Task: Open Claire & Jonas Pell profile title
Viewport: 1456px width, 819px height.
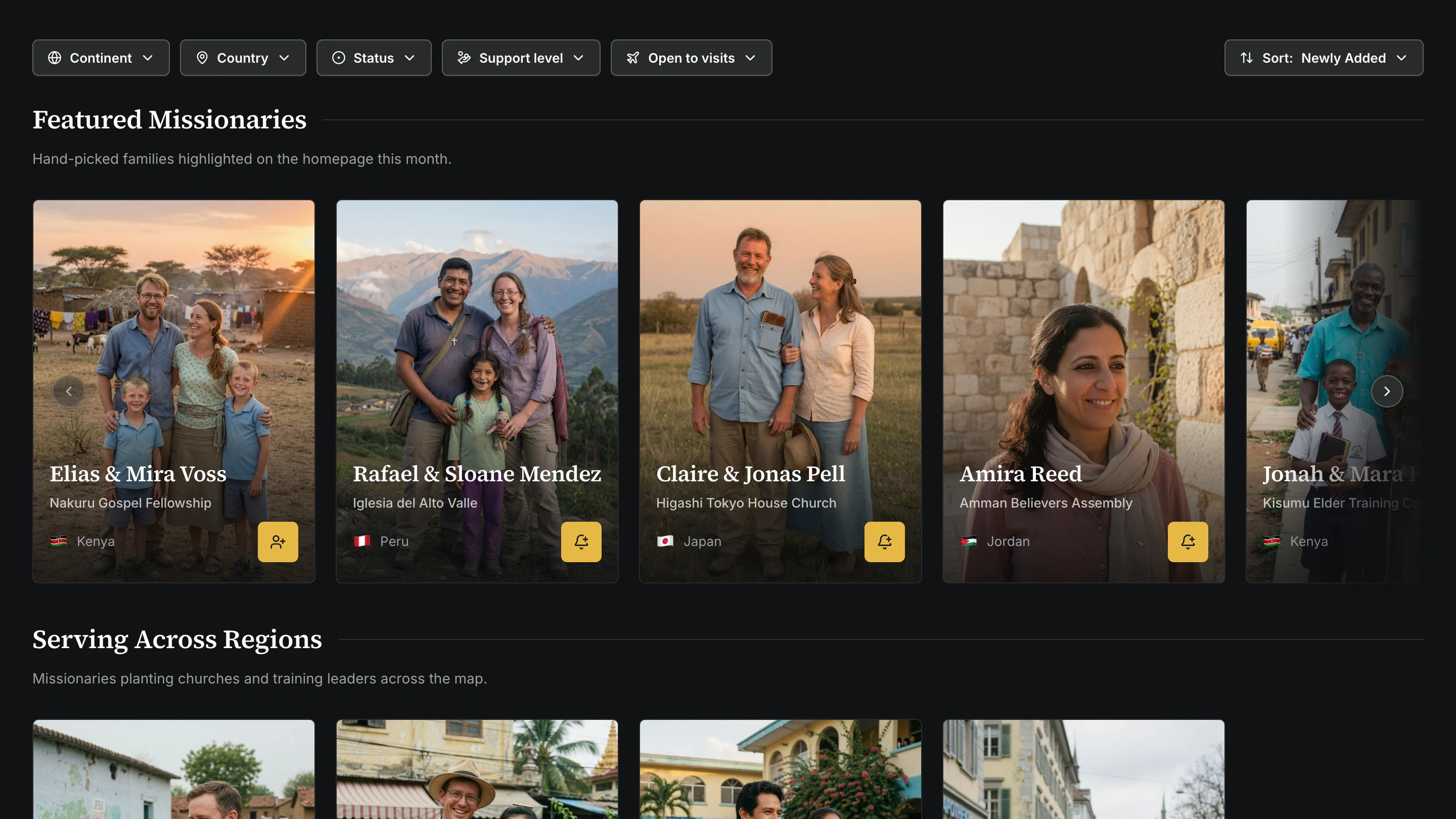Action: point(751,474)
